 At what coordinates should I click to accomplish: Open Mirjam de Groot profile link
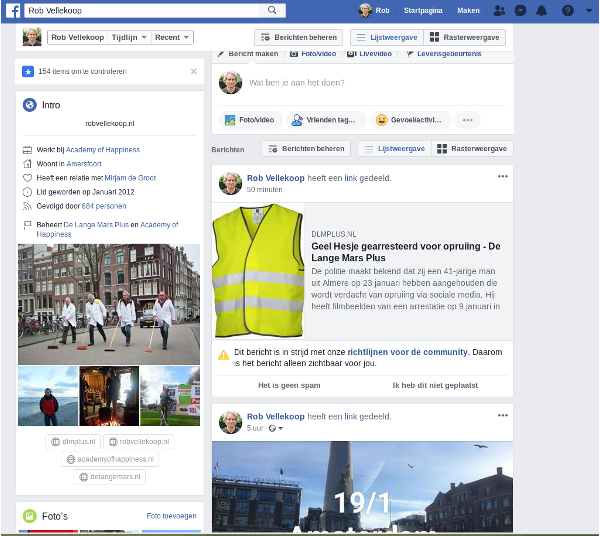point(130,178)
